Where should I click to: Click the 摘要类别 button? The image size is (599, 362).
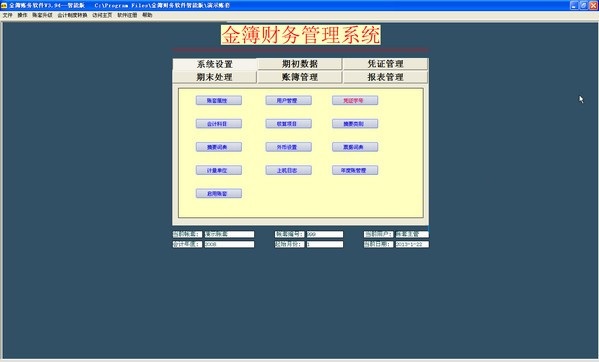pyautogui.click(x=355, y=124)
